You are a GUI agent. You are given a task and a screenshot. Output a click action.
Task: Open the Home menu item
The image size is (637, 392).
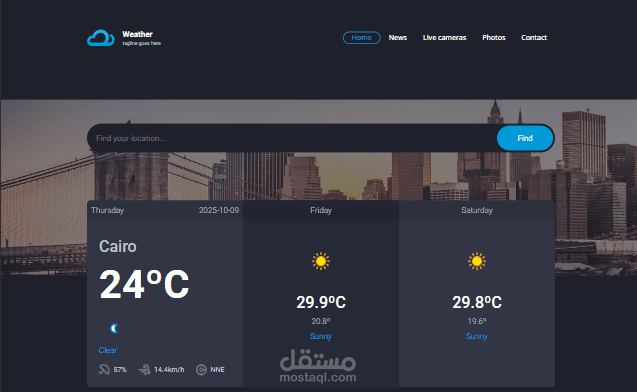click(362, 37)
